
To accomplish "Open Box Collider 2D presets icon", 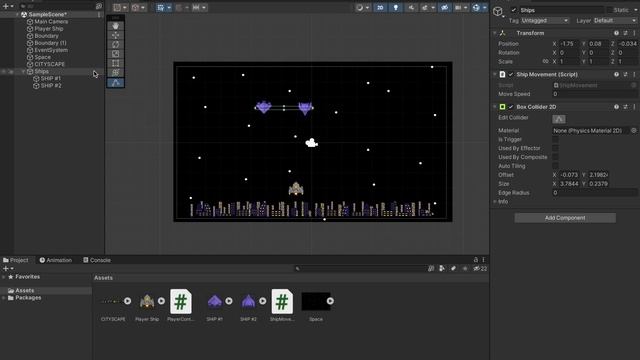I will 625,107.
